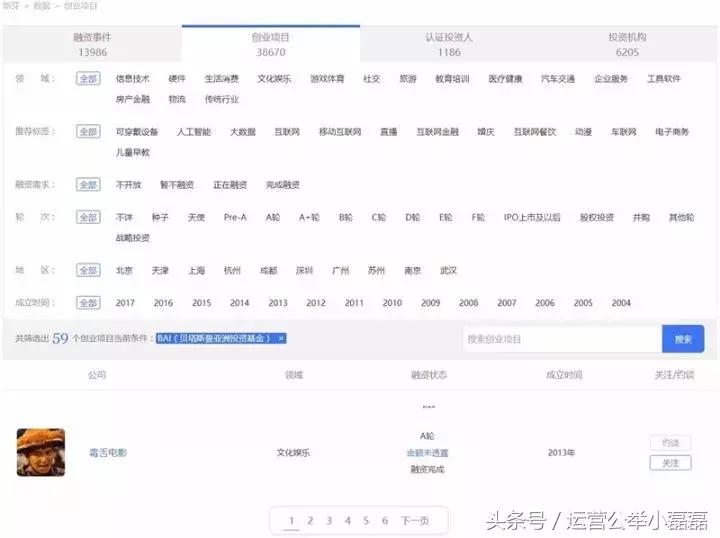
Task: Filter founding year by 2017
Action: tap(125, 303)
